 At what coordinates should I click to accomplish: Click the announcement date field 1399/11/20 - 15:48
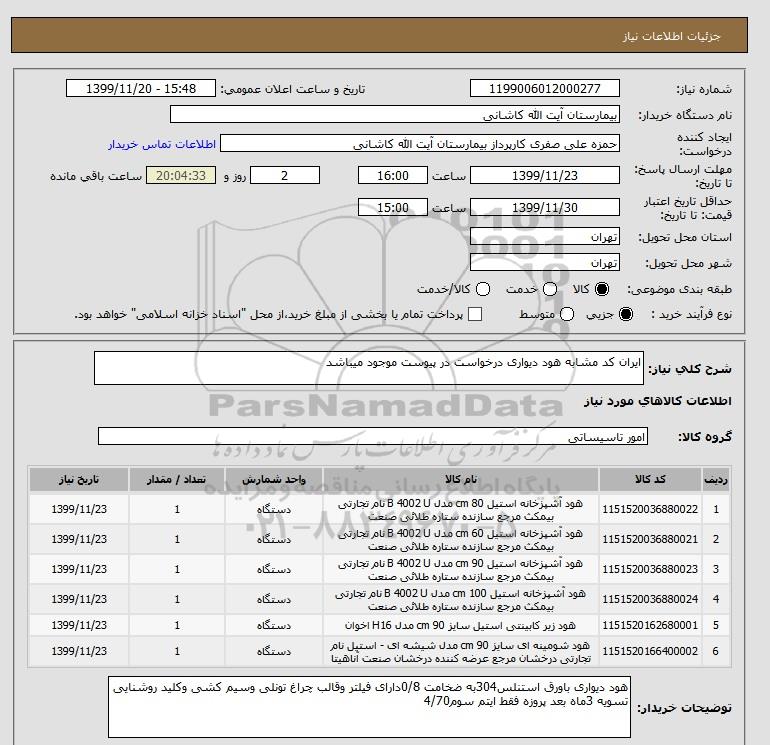(x=140, y=88)
